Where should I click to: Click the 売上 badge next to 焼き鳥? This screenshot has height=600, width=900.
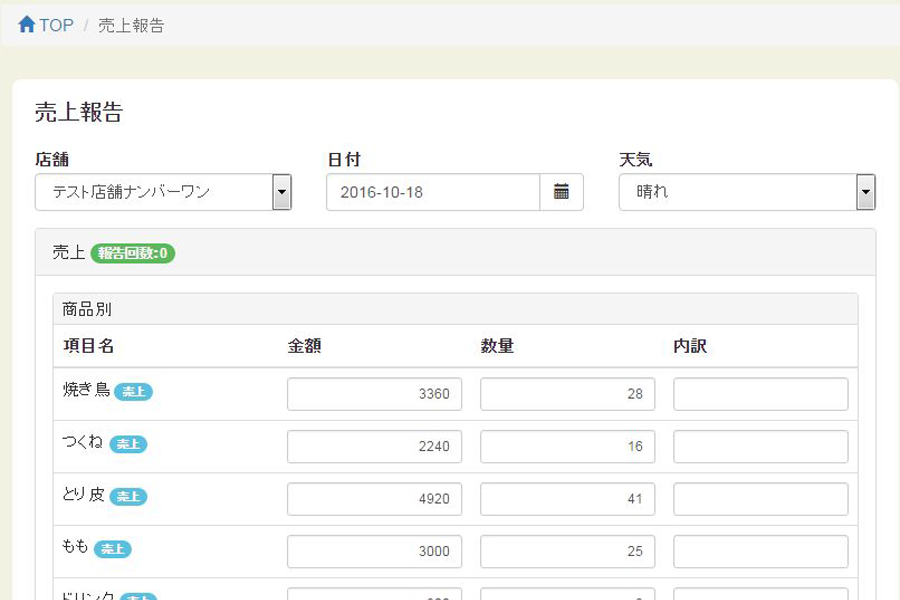pos(133,392)
